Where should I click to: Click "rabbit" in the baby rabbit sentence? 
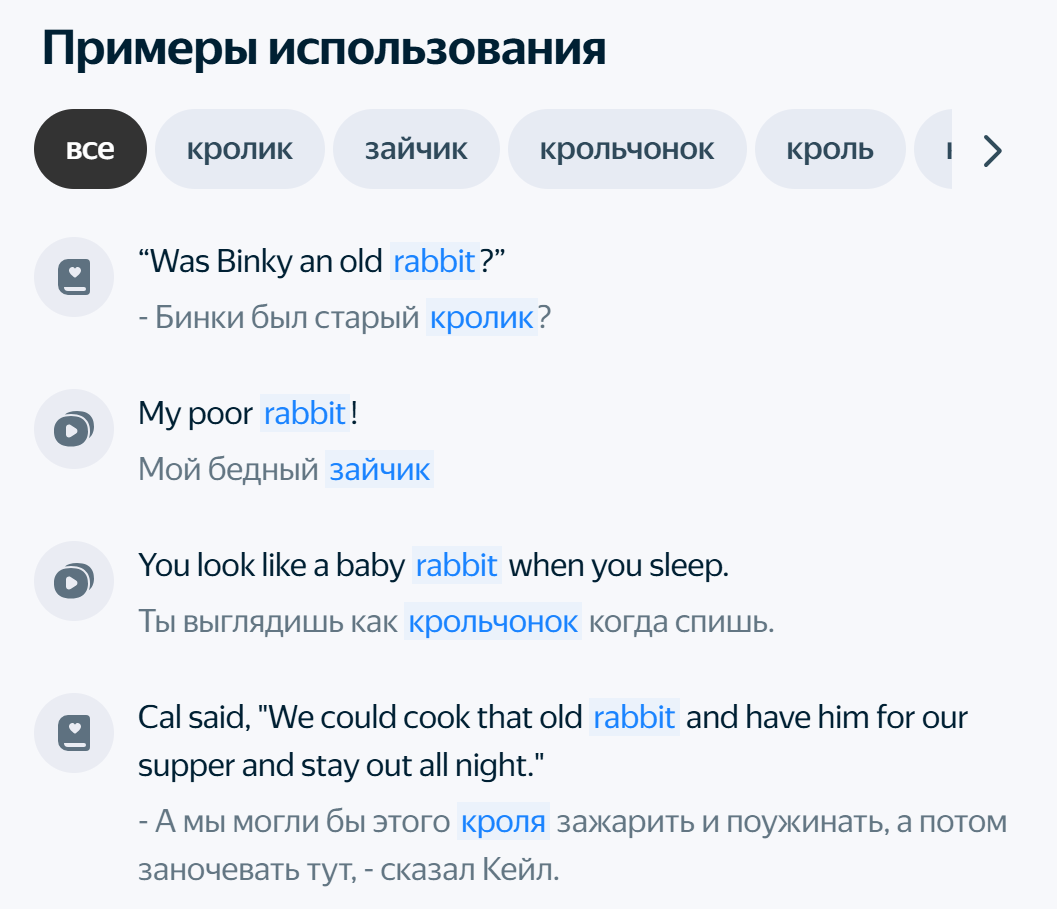click(x=456, y=565)
